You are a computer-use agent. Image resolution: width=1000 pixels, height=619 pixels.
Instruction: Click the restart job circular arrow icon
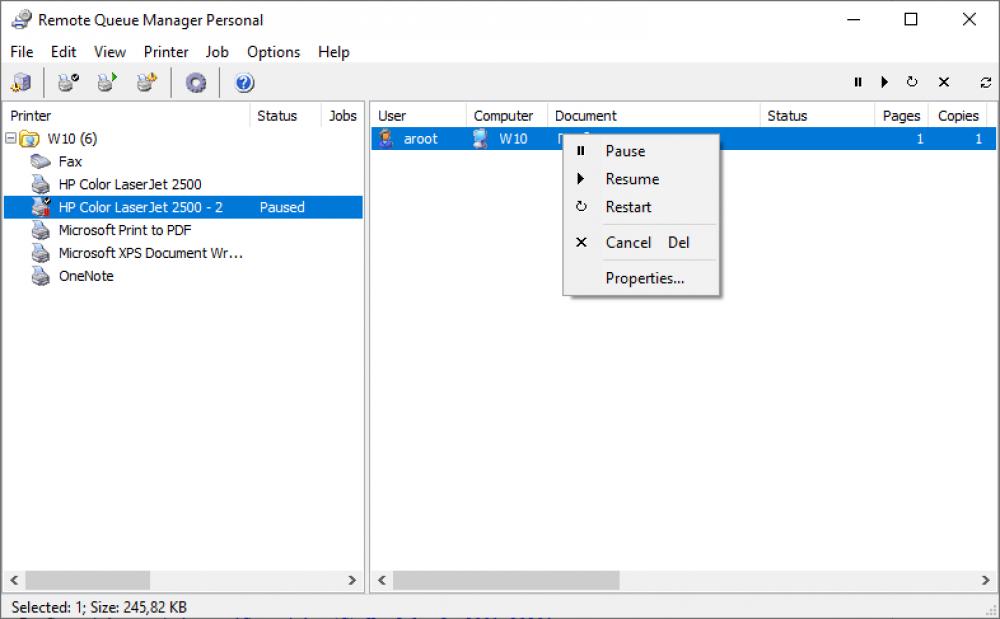pos(911,82)
